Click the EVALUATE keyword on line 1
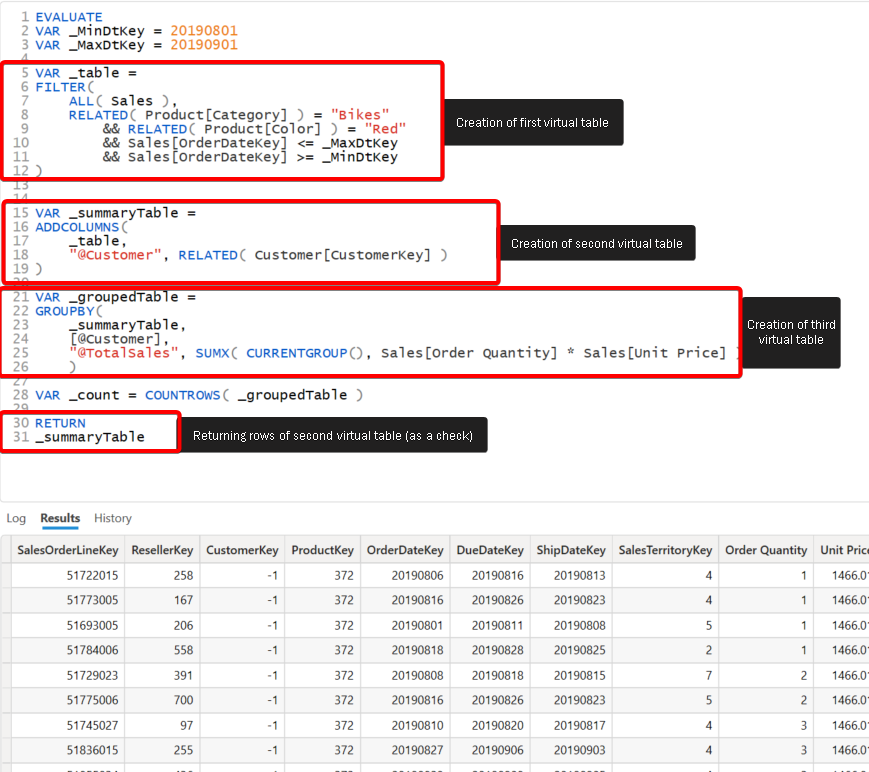869x772 pixels. (x=68, y=16)
